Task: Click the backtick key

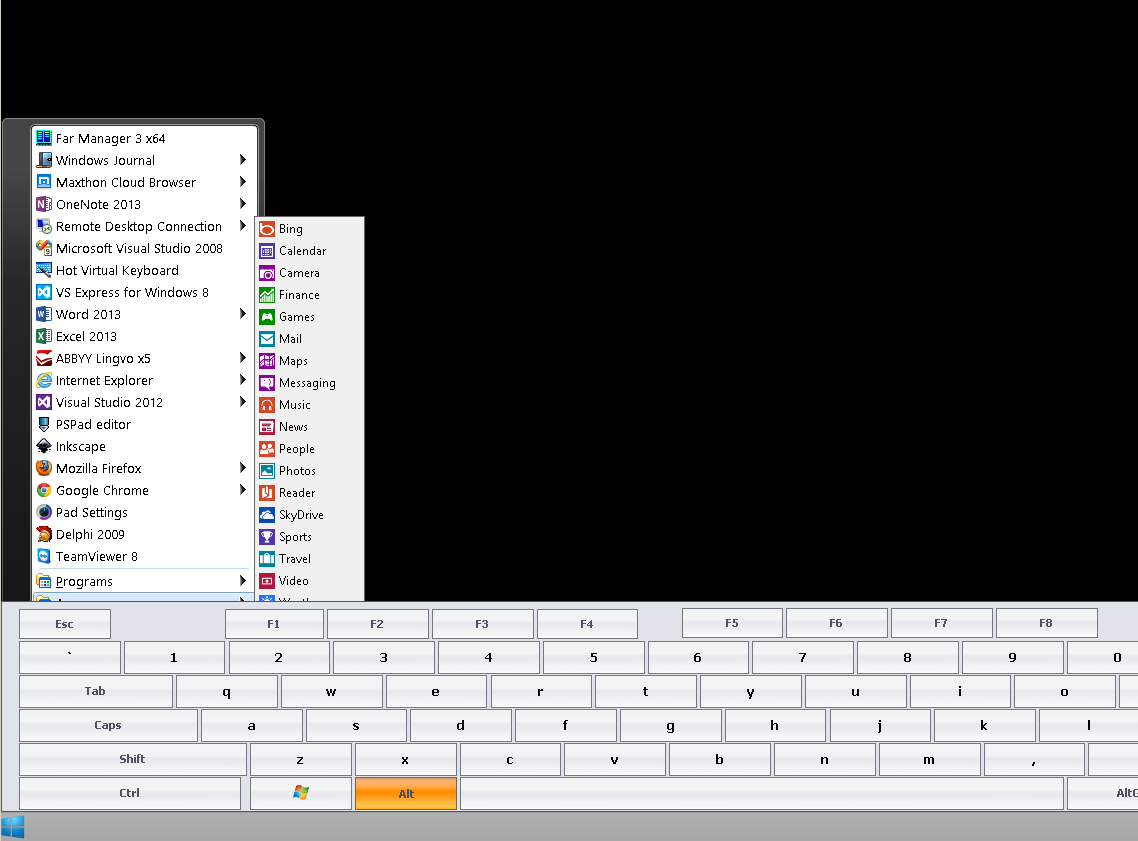Action: coord(70,657)
